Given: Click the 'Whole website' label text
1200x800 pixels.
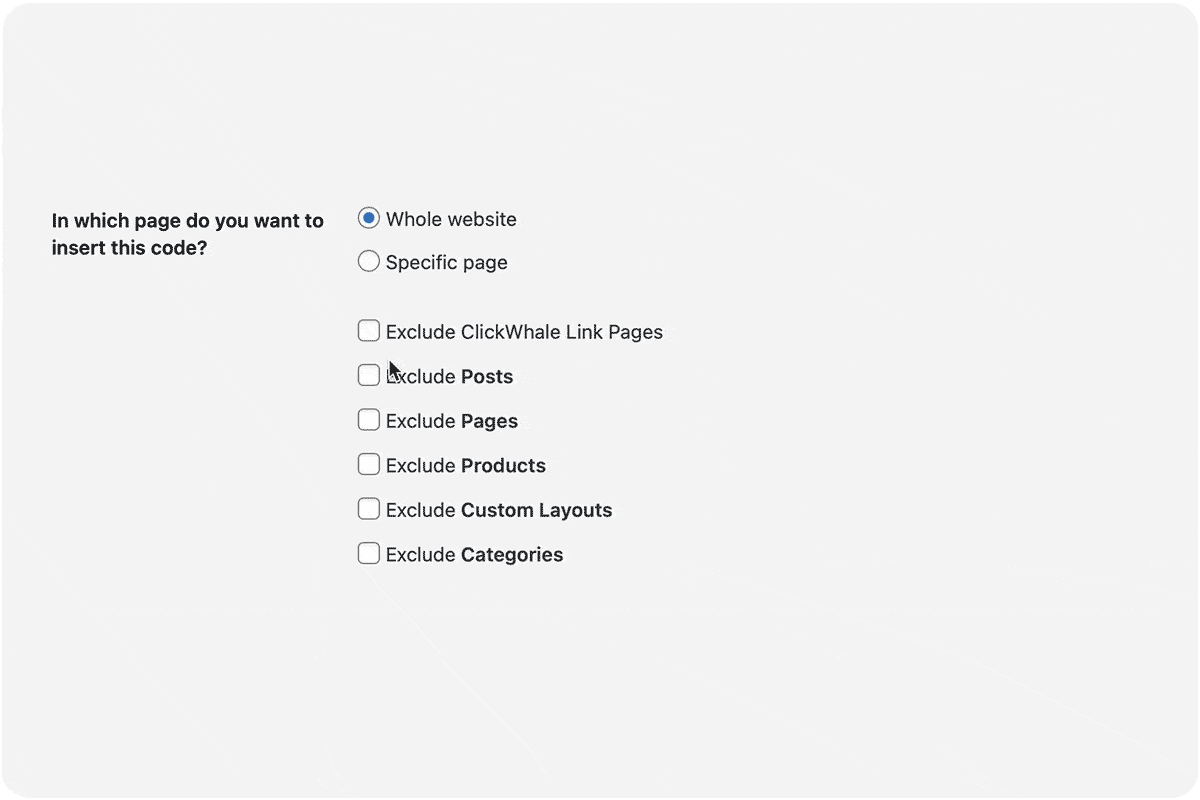Looking at the screenshot, I should click(x=451, y=219).
